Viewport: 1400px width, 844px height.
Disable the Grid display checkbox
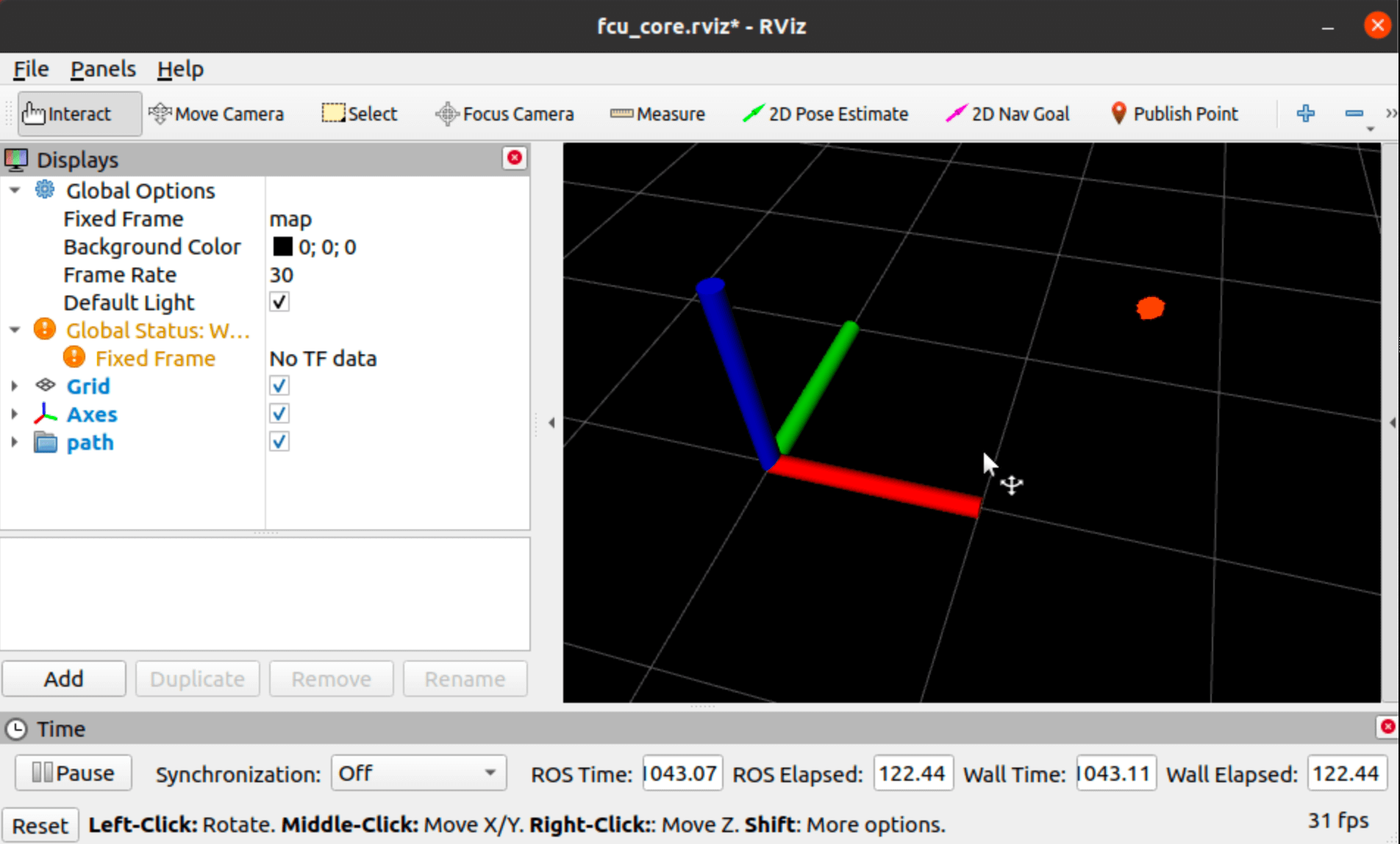279,386
